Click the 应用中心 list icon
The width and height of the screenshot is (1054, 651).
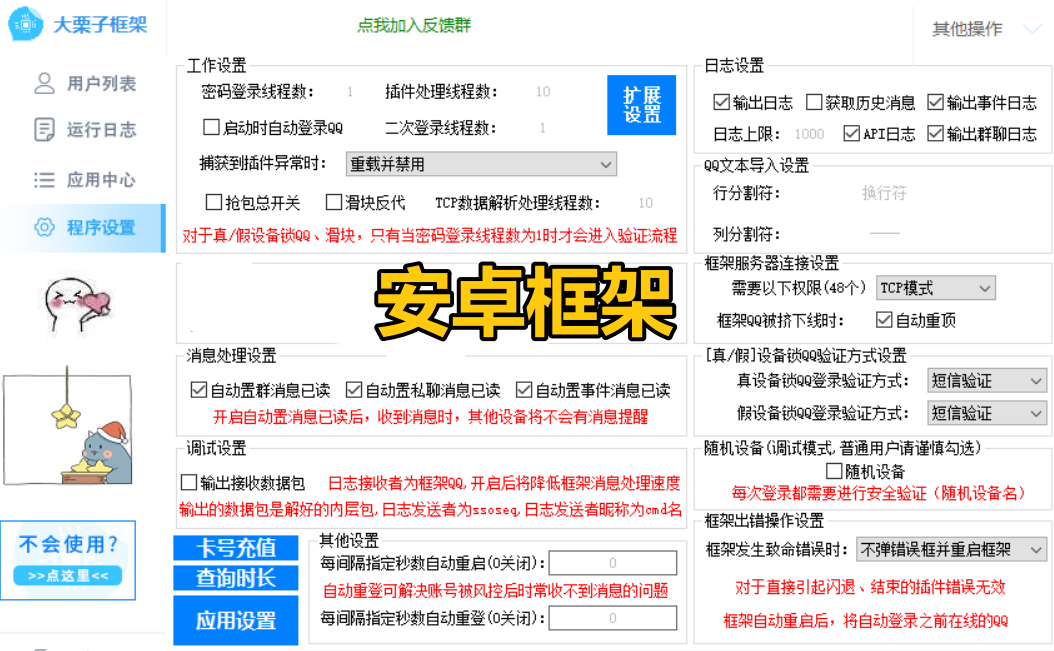[44, 180]
